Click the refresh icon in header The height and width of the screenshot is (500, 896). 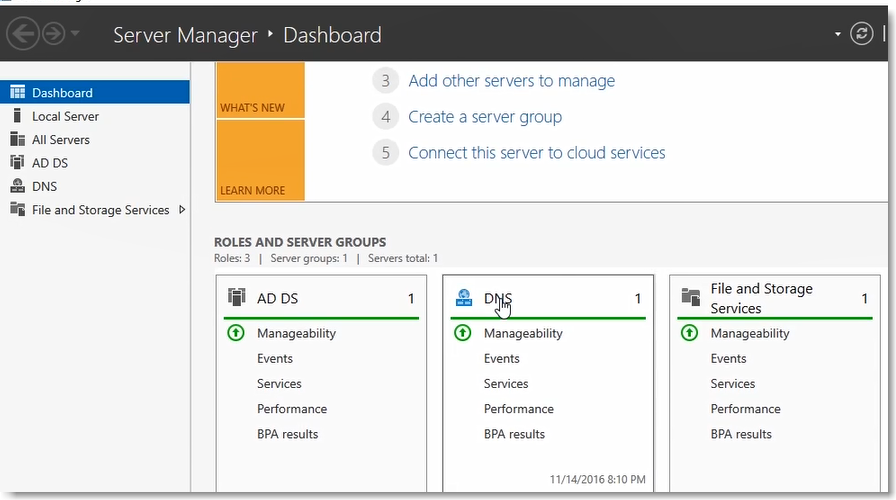coord(861,34)
